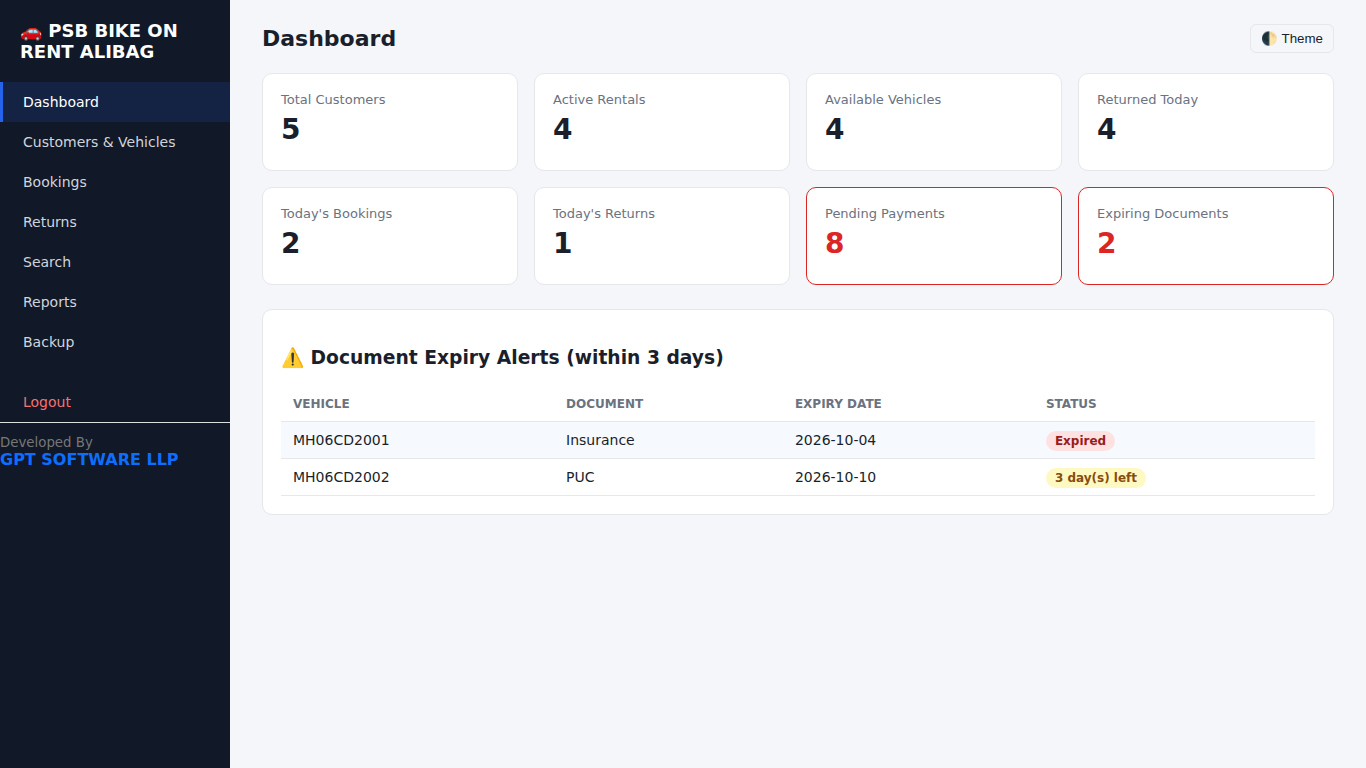
Task: Open the Search page
Action: tap(115, 262)
